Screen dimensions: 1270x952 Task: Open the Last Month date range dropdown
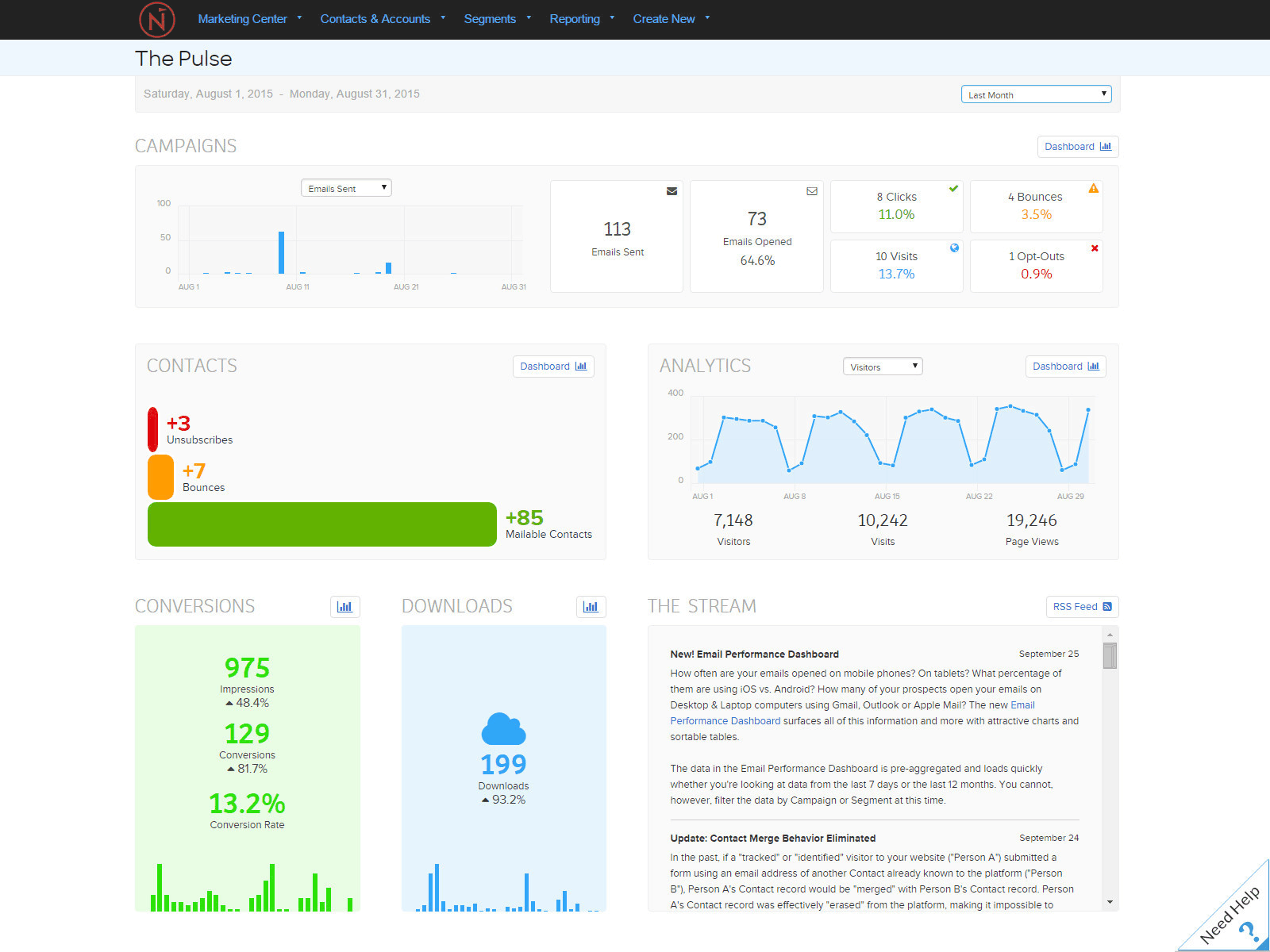click(1036, 94)
